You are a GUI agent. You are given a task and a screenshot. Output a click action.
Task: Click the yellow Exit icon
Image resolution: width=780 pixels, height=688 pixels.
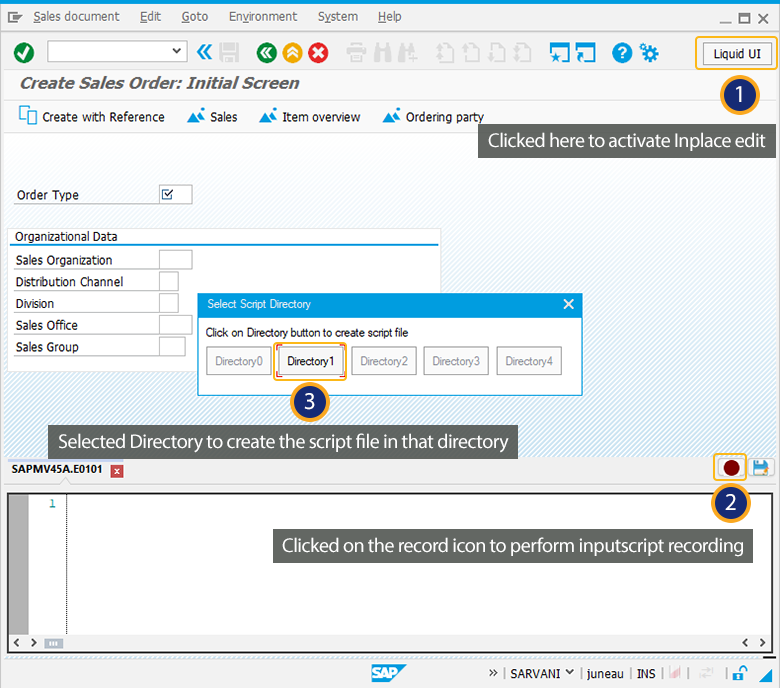(x=292, y=52)
